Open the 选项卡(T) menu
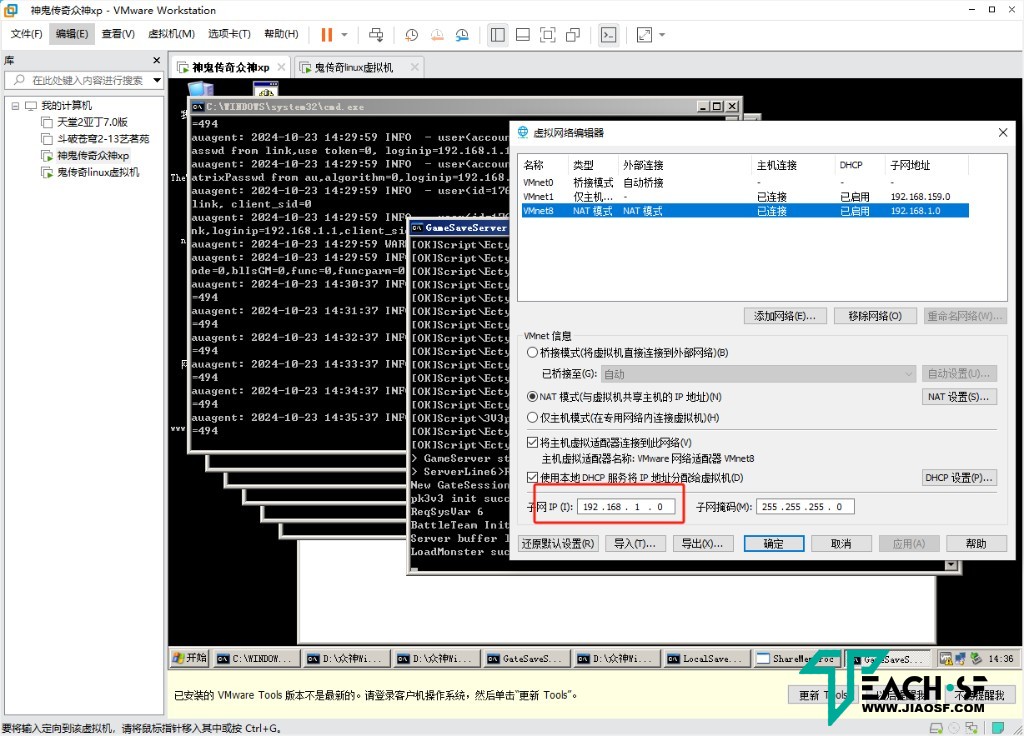Image resolution: width=1024 pixels, height=736 pixels. point(229,34)
